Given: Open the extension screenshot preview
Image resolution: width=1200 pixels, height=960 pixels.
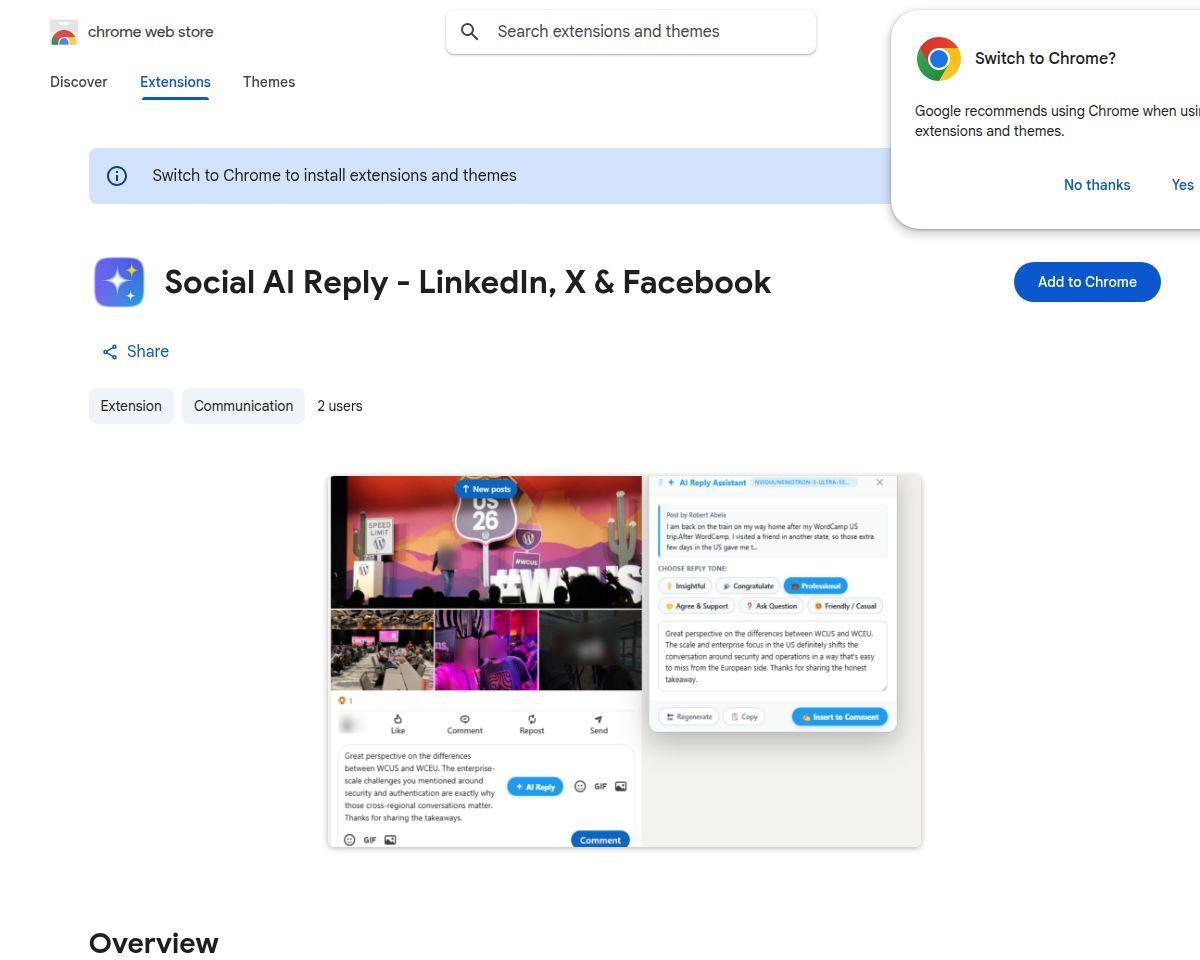Looking at the screenshot, I should [x=625, y=661].
